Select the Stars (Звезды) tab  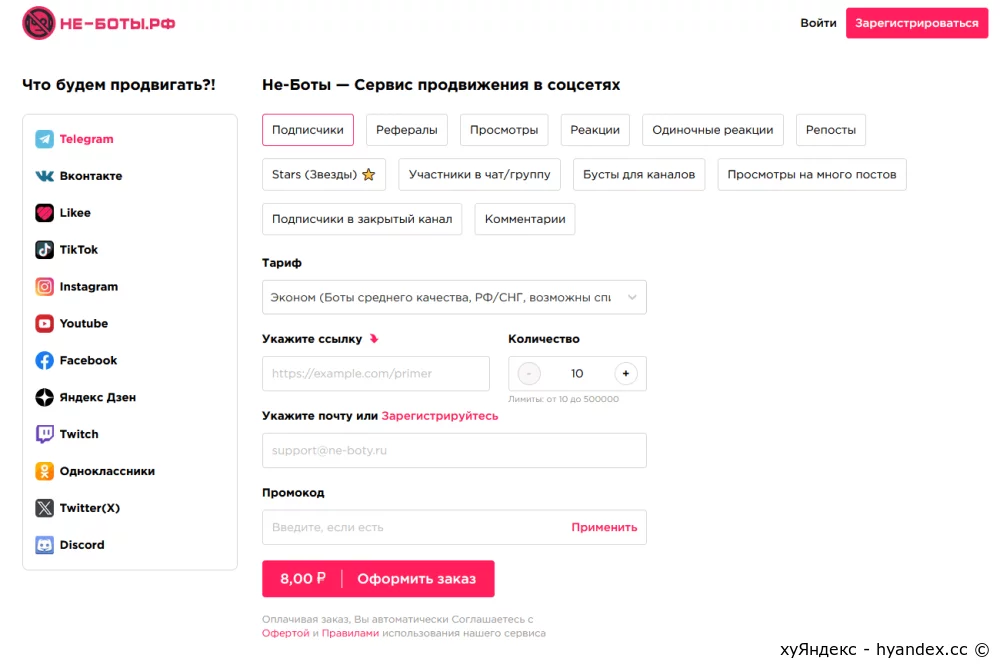click(323, 174)
